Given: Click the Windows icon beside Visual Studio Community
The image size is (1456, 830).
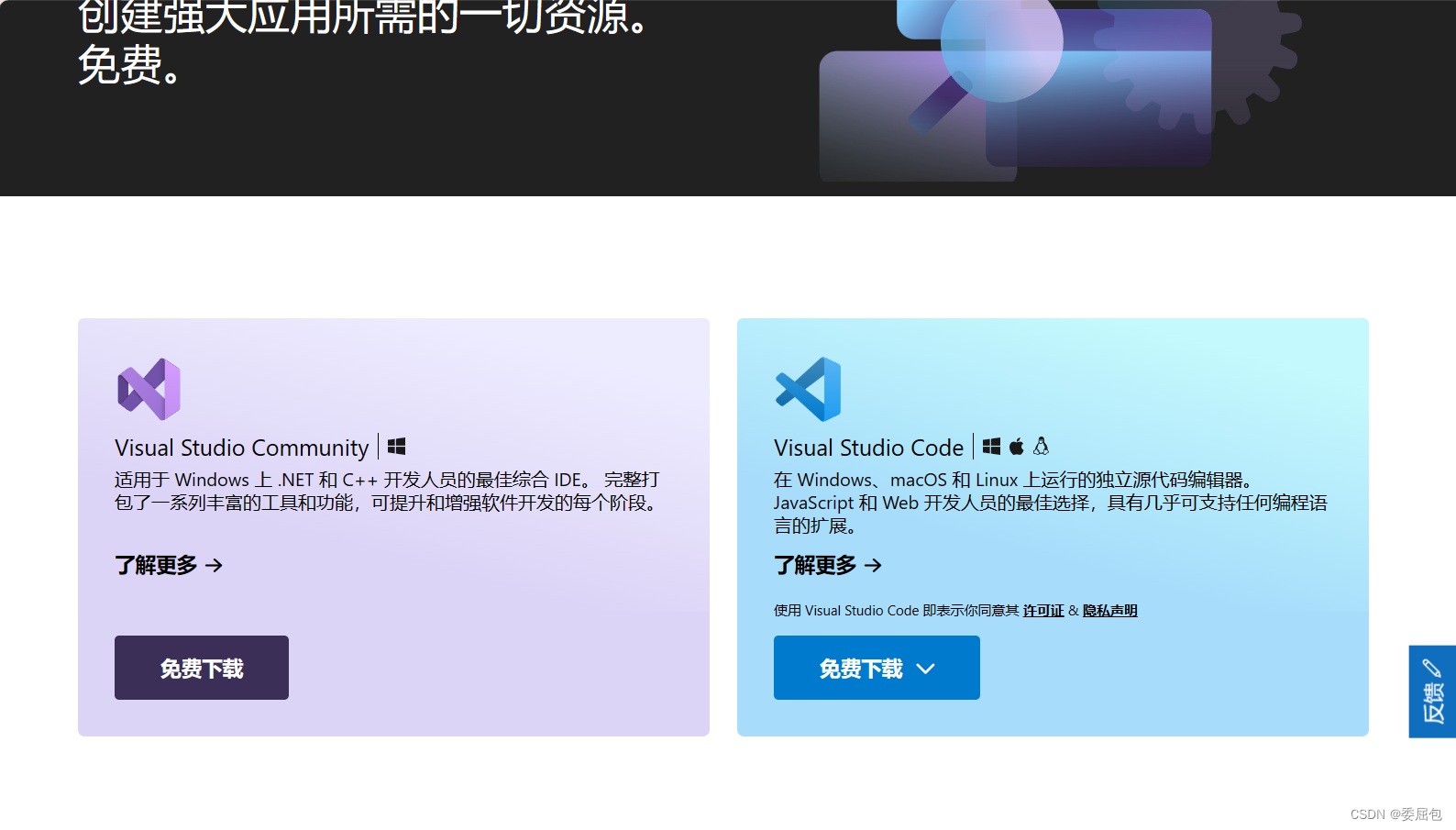Looking at the screenshot, I should point(396,447).
